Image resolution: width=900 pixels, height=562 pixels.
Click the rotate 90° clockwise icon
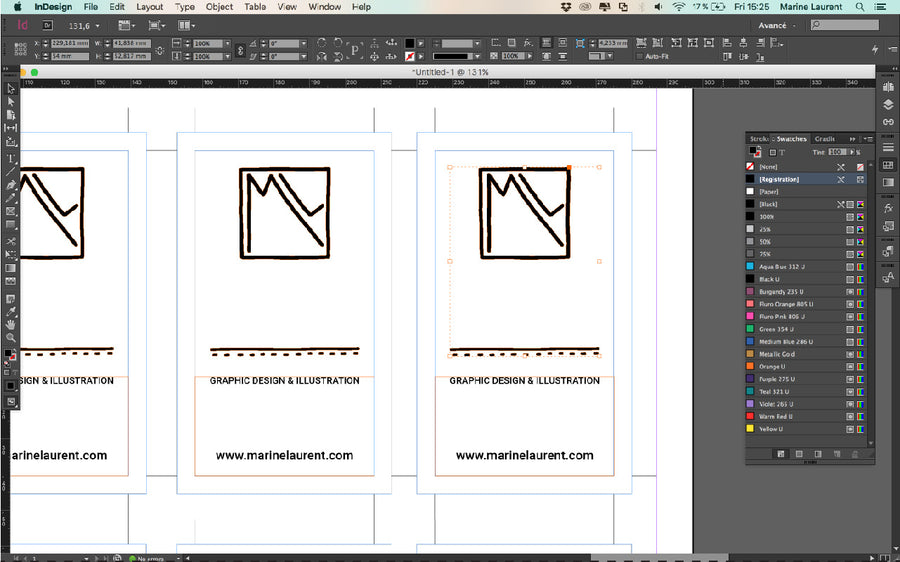322,43
